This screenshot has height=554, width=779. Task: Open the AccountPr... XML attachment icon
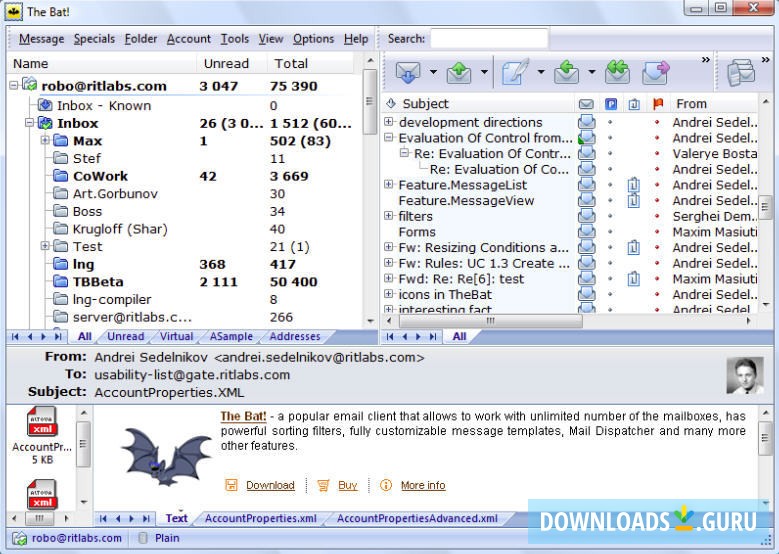point(41,423)
